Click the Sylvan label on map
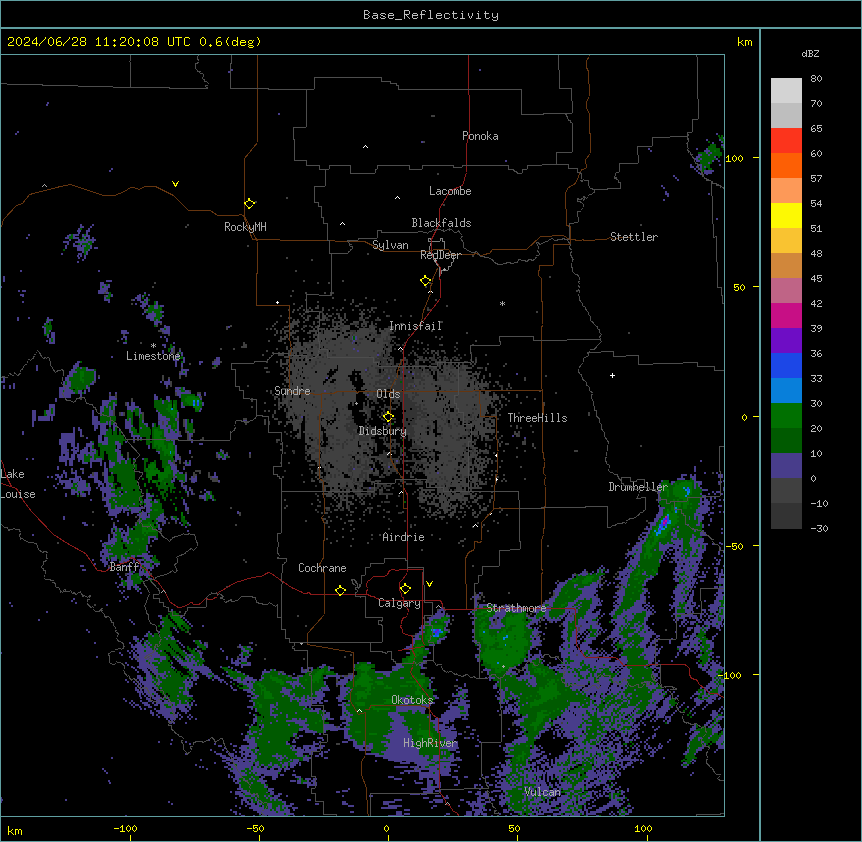Viewport: 862px width, 842px height. 390,245
